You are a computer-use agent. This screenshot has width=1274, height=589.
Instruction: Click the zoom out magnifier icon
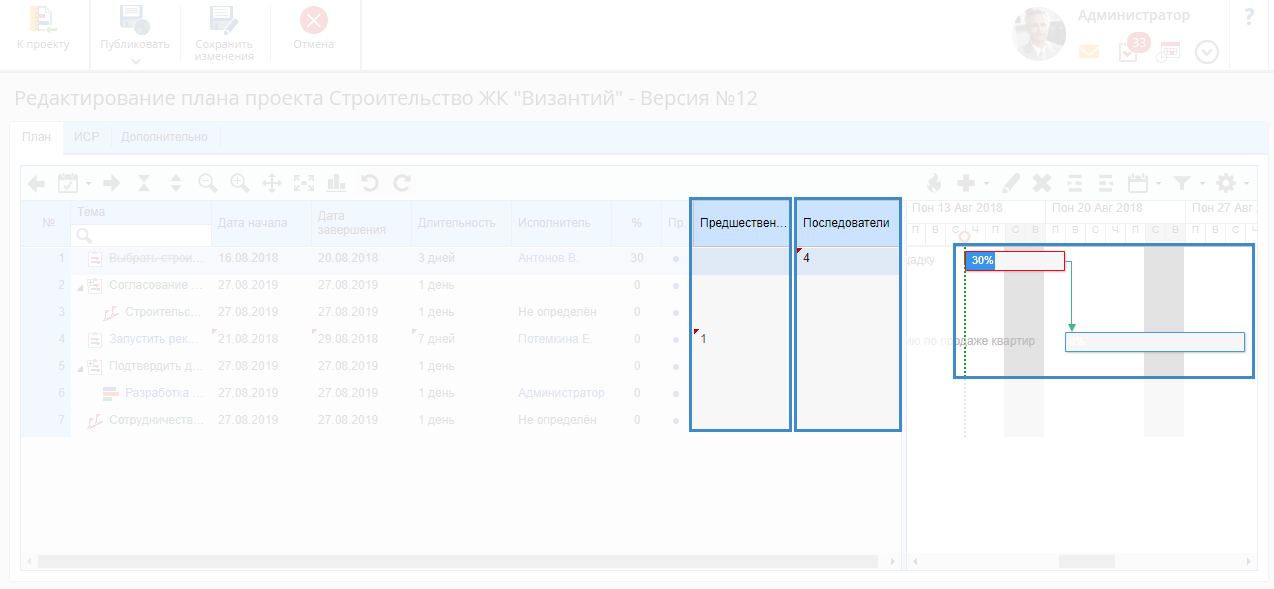point(208,183)
